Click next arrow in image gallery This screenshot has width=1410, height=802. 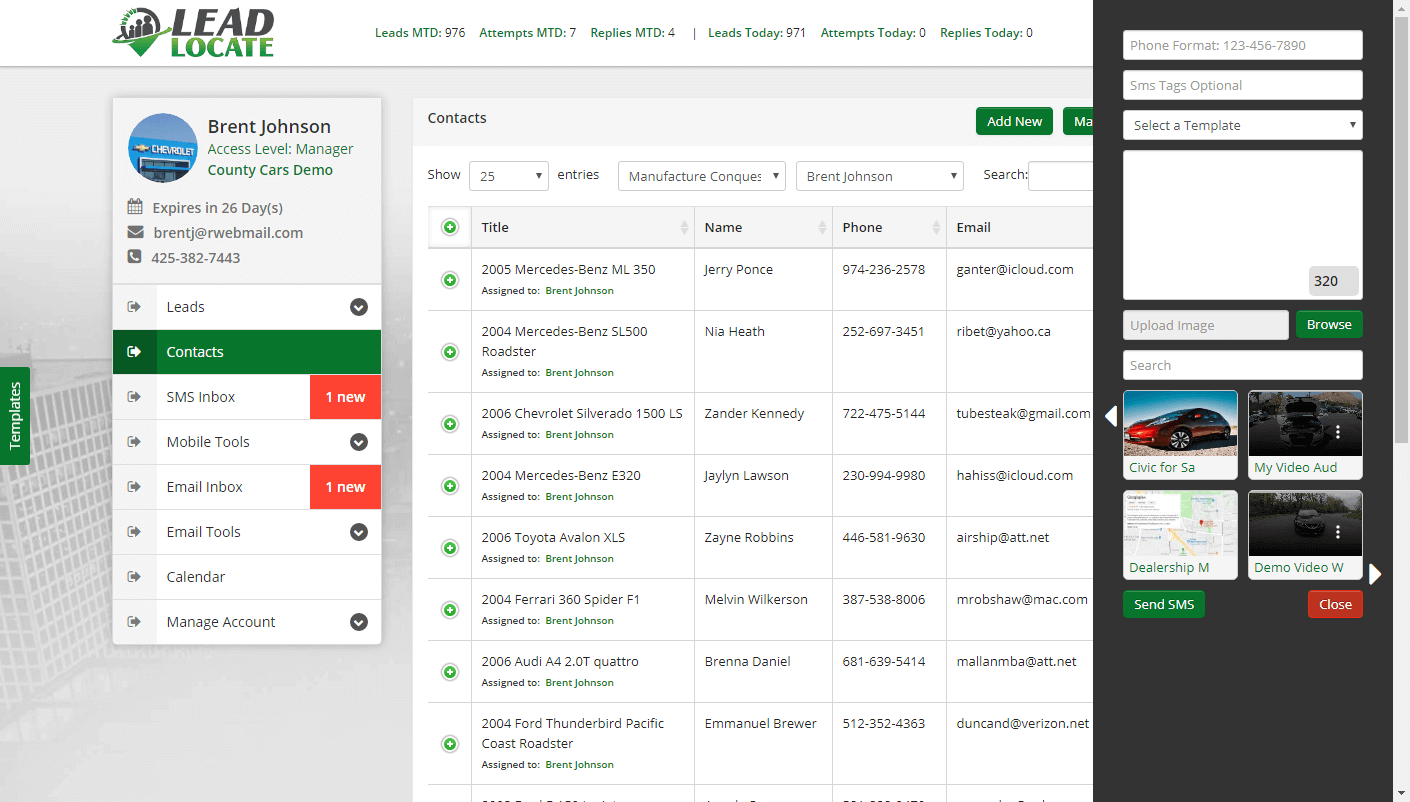coord(1375,574)
